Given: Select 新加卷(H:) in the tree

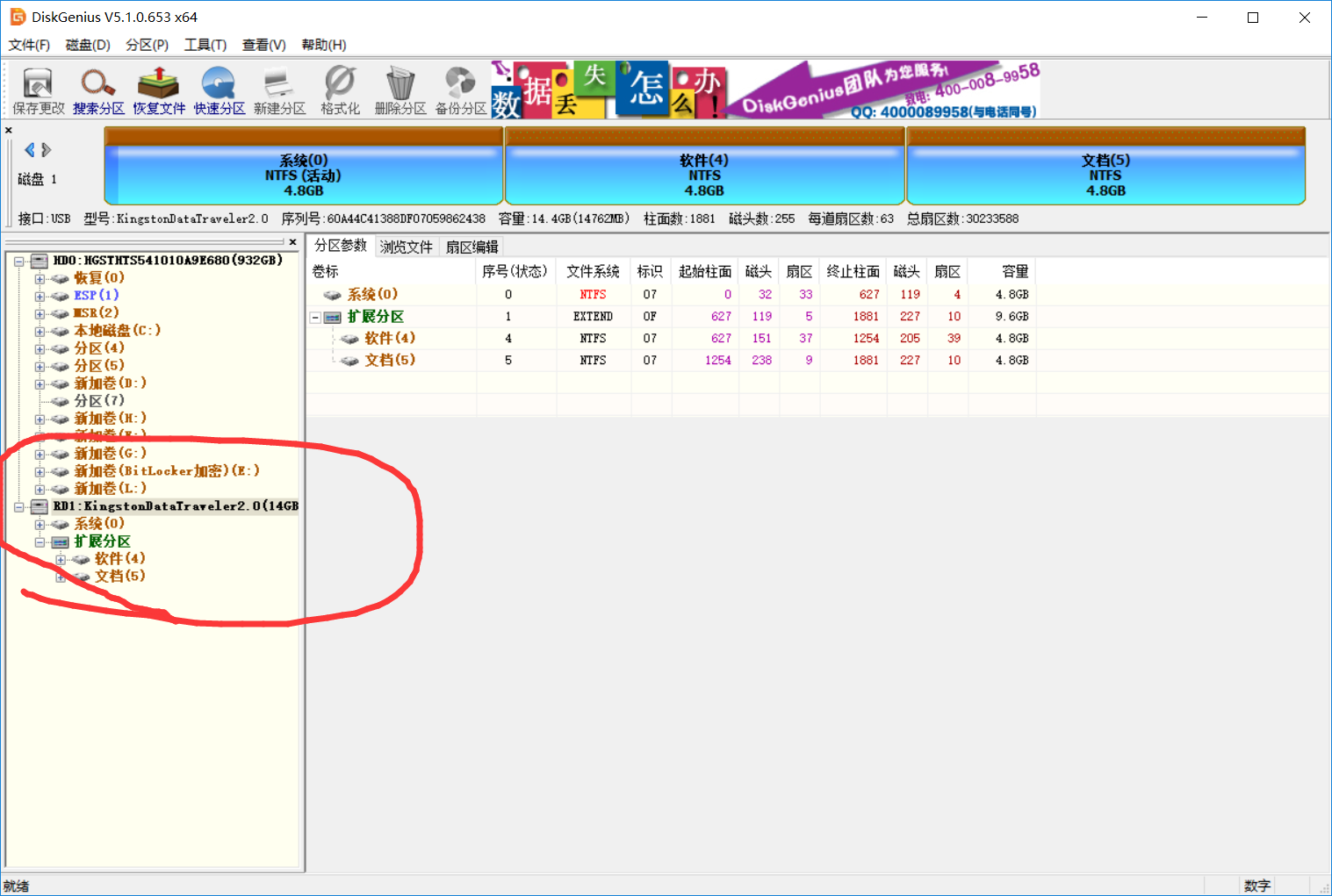Looking at the screenshot, I should tap(111, 419).
